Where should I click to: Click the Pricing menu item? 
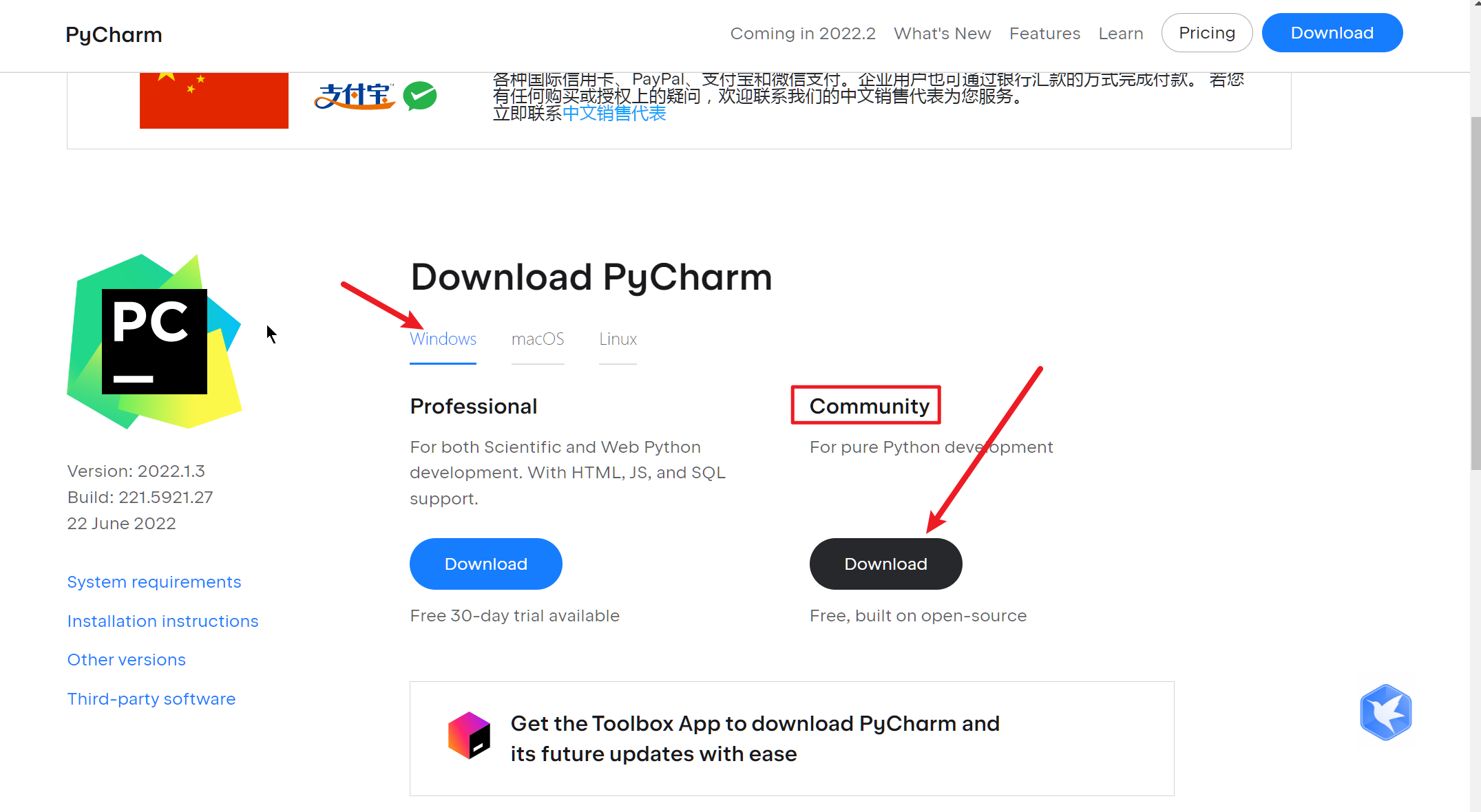click(1207, 32)
